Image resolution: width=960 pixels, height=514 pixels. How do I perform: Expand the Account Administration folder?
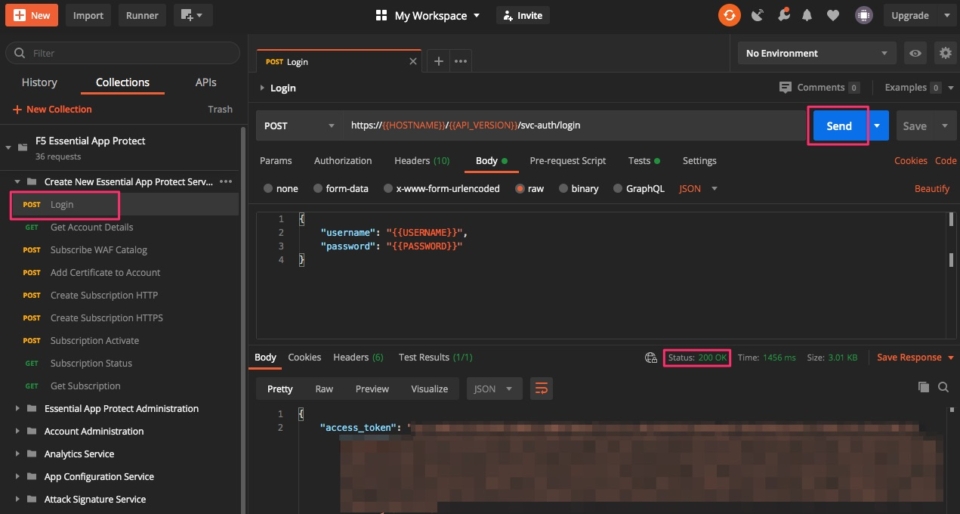click(17, 431)
